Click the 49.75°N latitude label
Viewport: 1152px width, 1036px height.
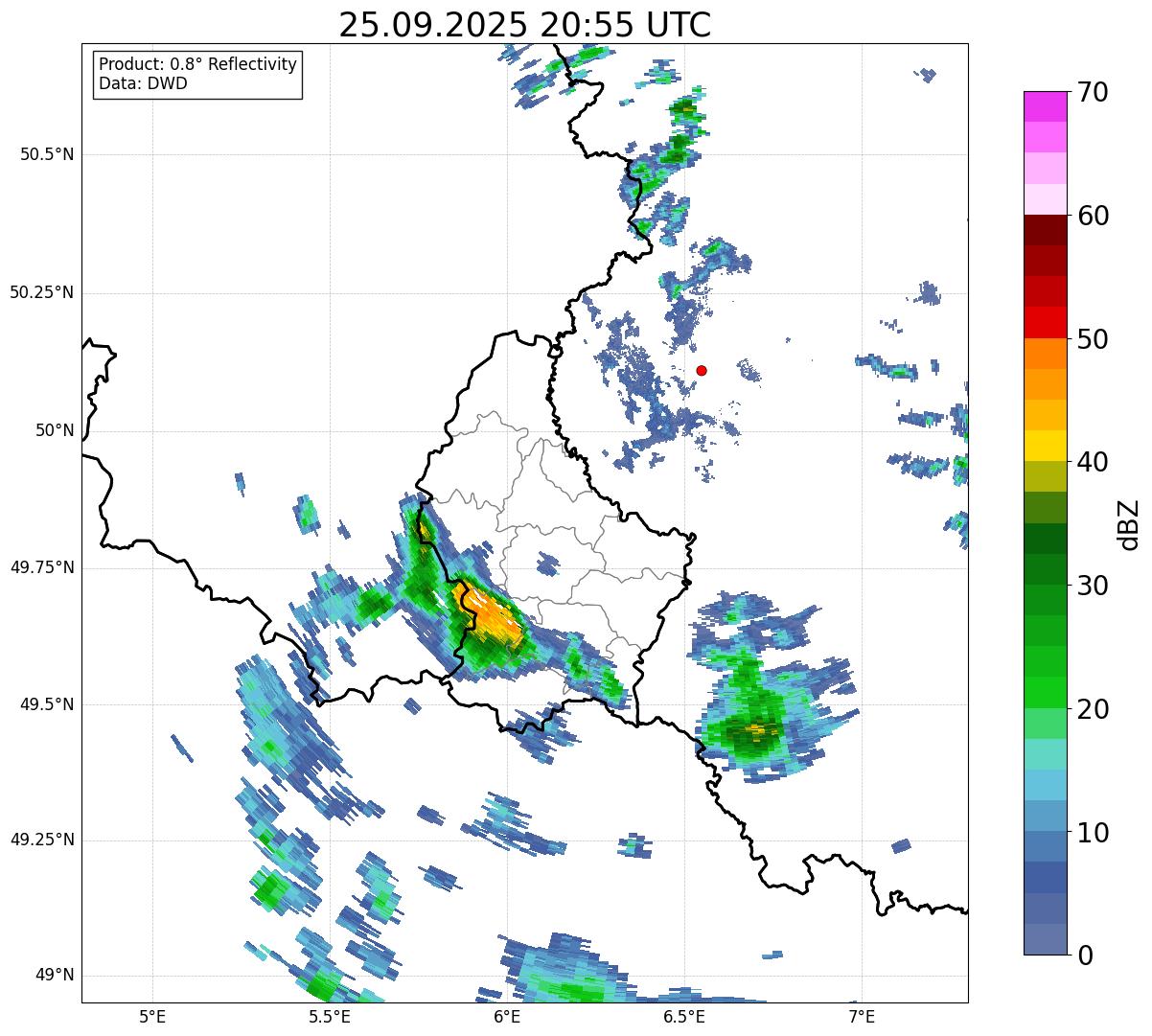(42, 567)
